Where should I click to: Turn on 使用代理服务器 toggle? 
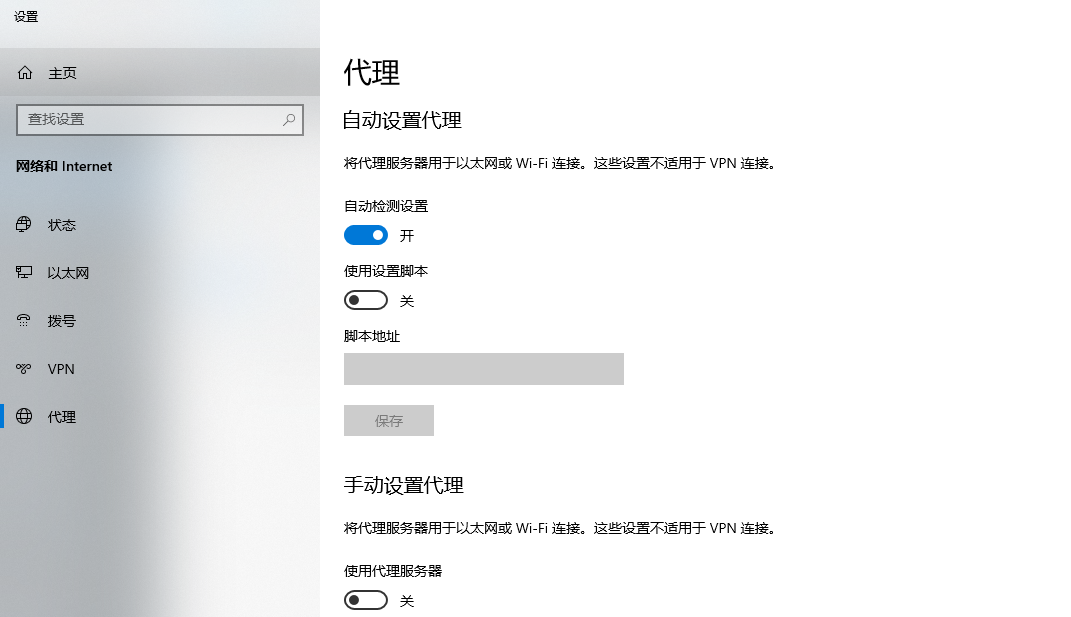tap(366, 600)
